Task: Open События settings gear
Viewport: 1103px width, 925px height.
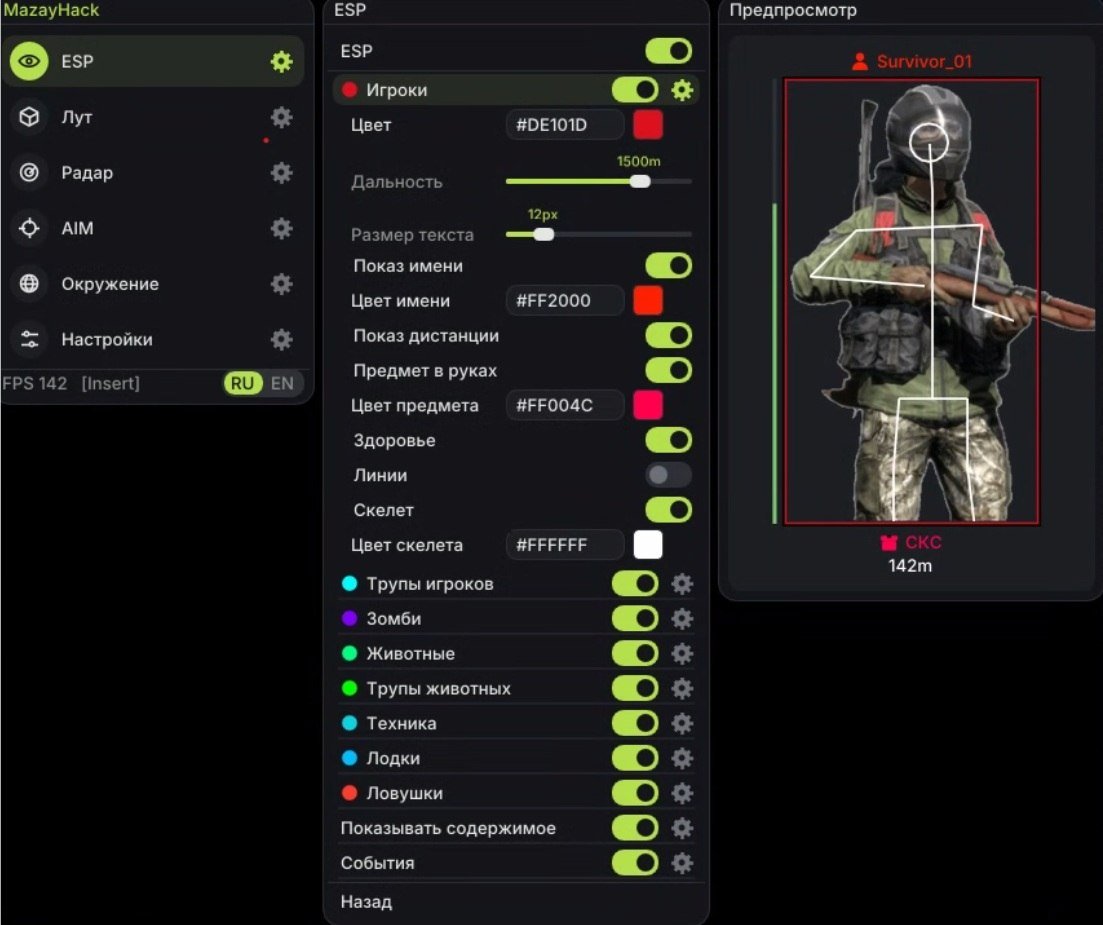Action: (682, 862)
